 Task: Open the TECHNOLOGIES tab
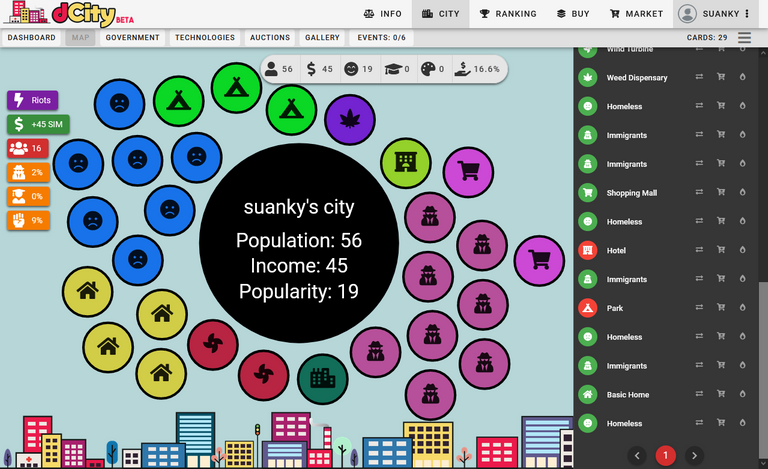[x=205, y=38]
